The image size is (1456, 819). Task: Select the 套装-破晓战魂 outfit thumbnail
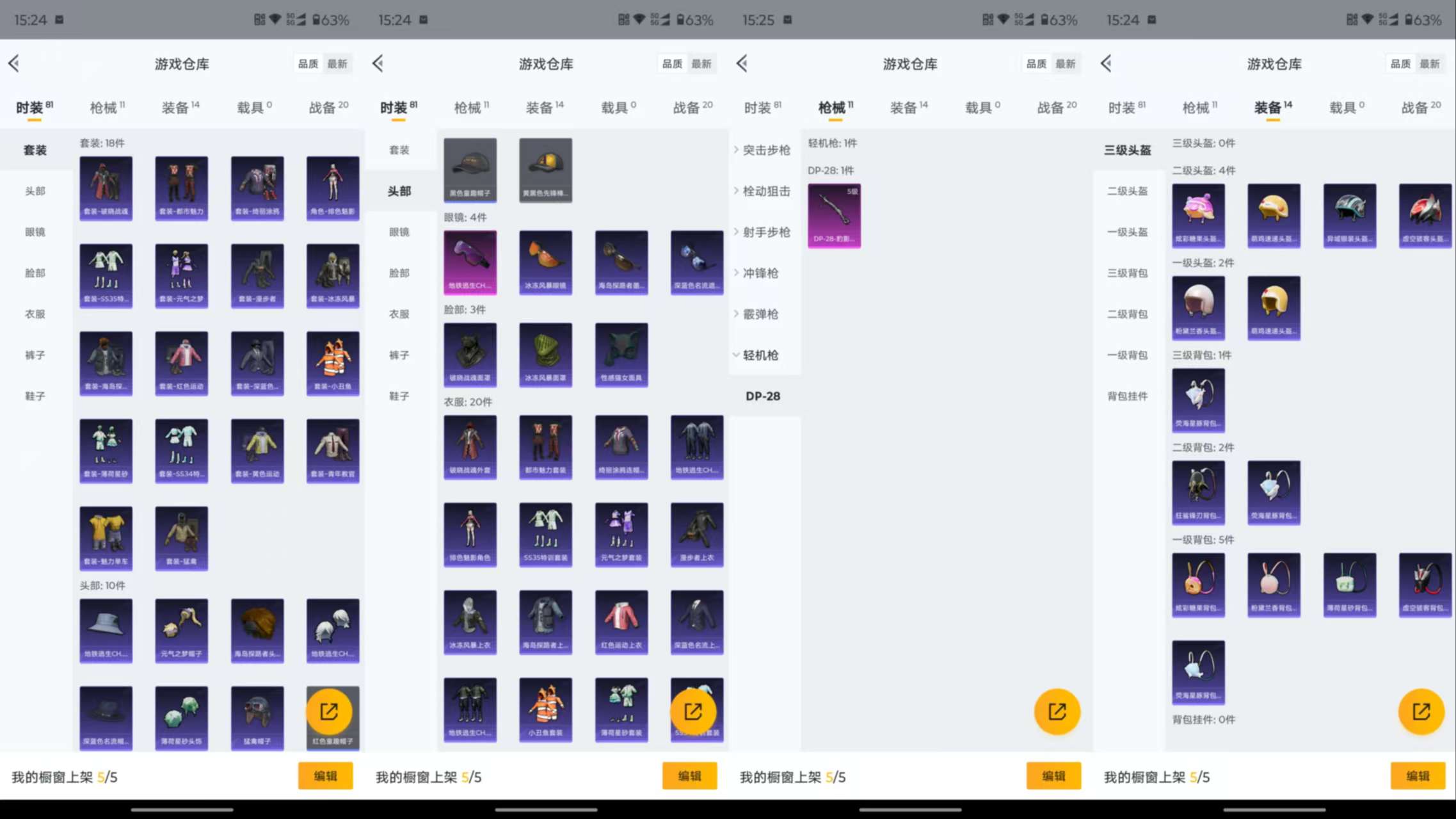pyautogui.click(x=106, y=188)
